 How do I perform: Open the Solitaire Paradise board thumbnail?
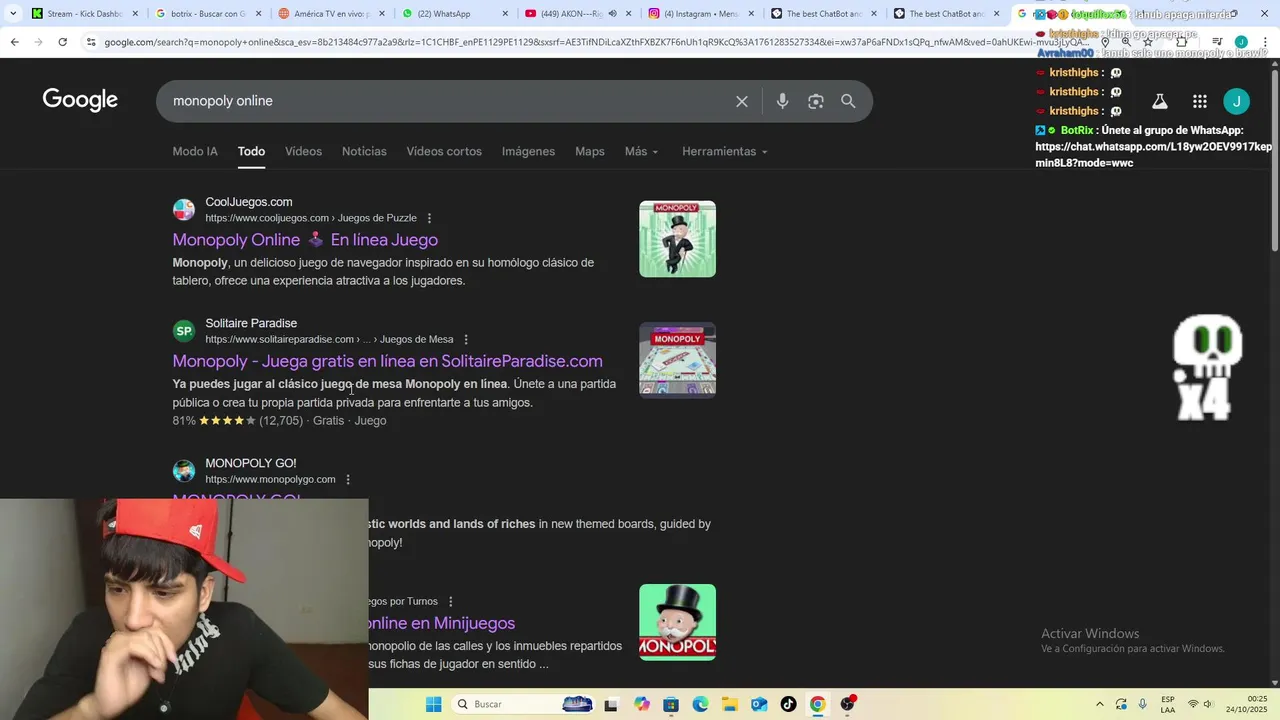pos(678,360)
